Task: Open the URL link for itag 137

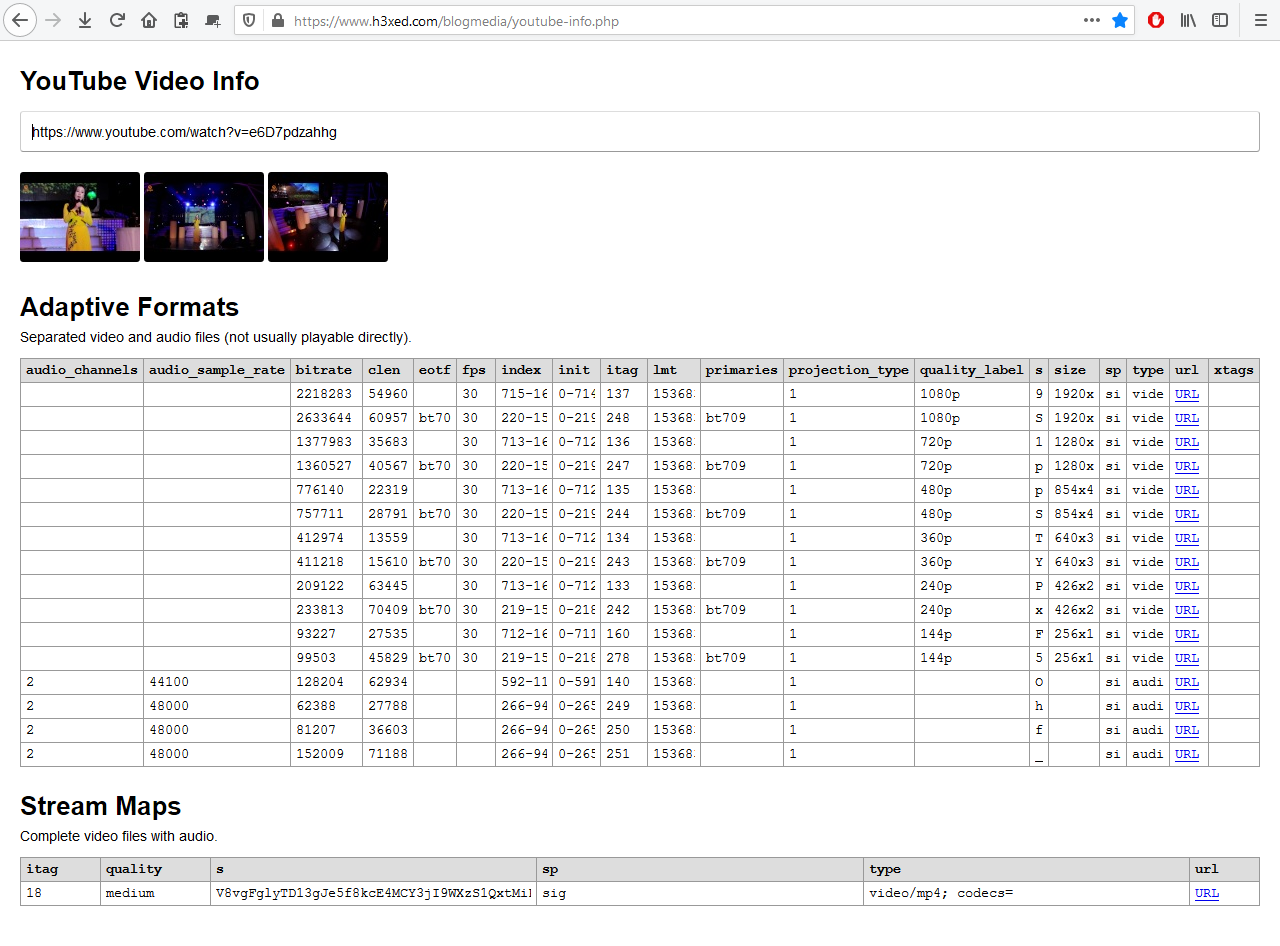Action: click(1187, 394)
